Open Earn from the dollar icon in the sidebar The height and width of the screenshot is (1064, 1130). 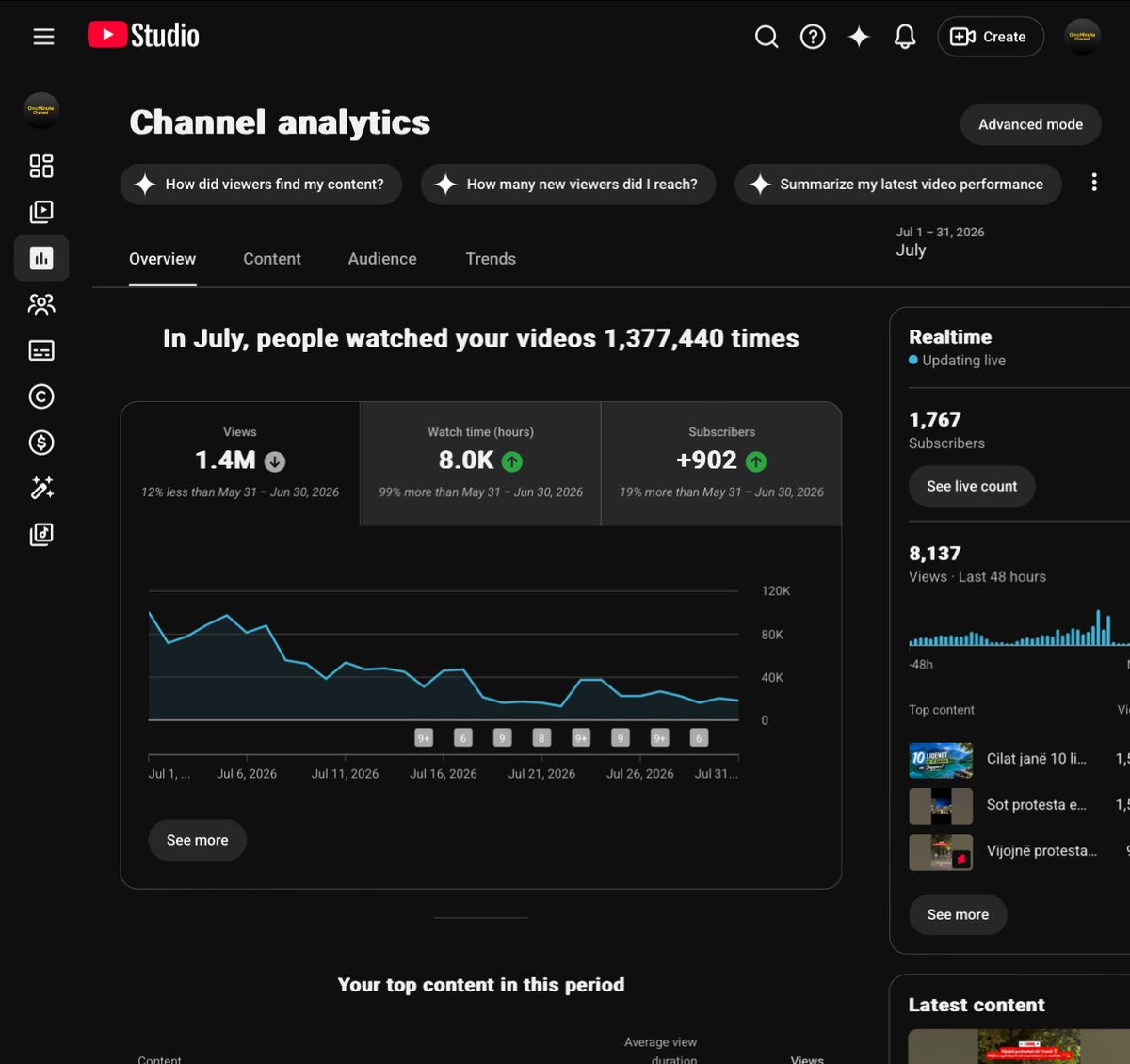[x=41, y=443]
